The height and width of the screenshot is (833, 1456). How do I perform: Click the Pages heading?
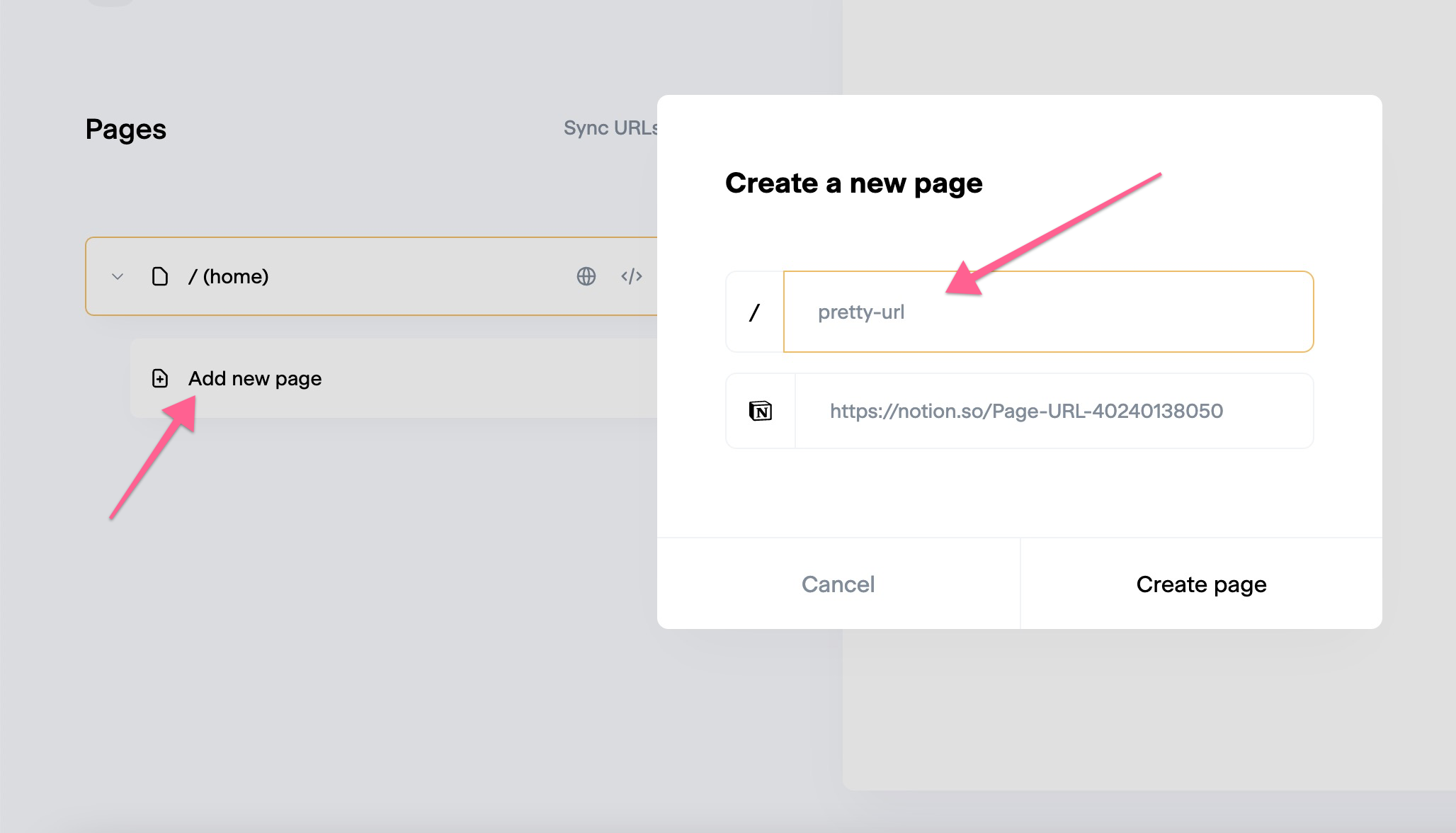coord(126,128)
